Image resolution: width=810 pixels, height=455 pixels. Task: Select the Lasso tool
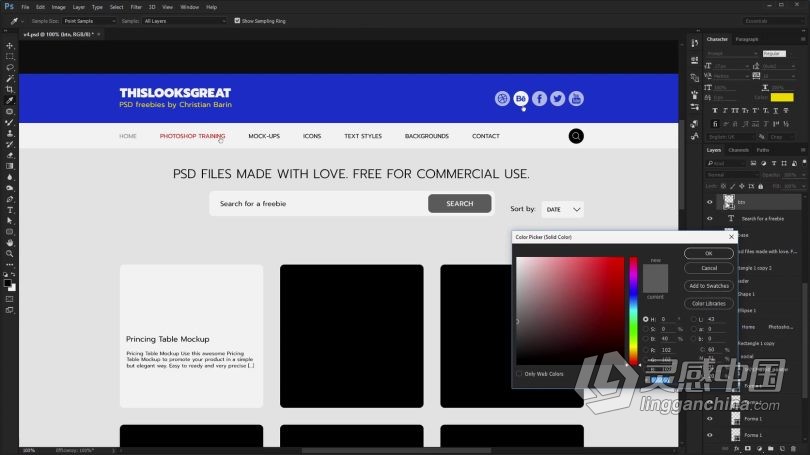click(x=9, y=67)
